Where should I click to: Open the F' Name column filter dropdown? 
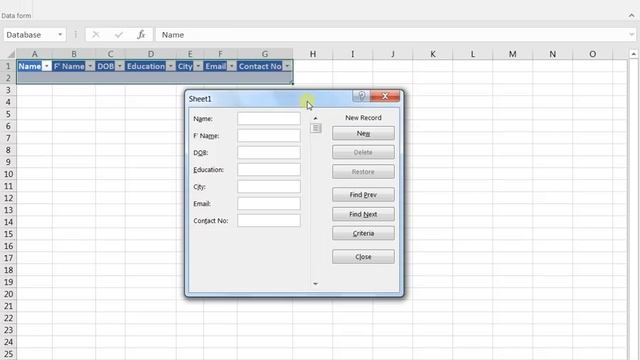(90, 66)
